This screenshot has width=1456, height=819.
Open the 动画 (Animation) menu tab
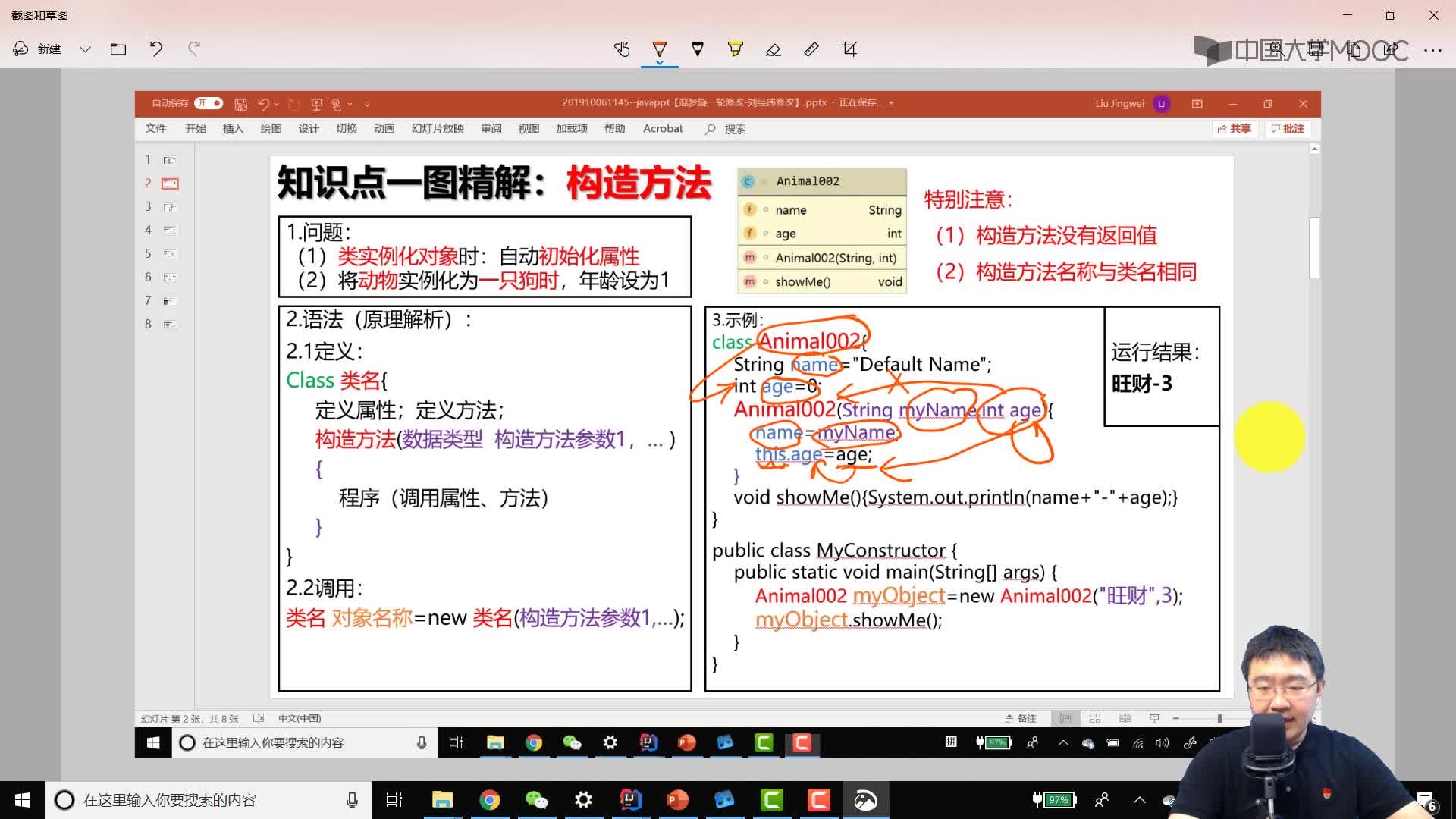(383, 128)
